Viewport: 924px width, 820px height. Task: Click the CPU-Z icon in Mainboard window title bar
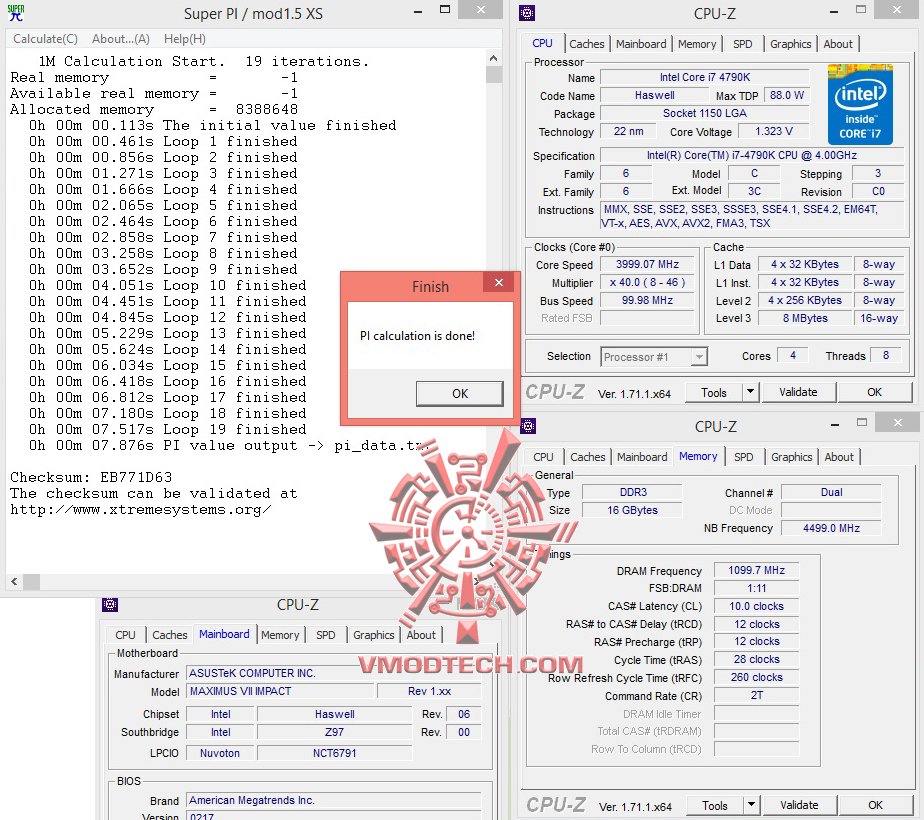coord(110,604)
